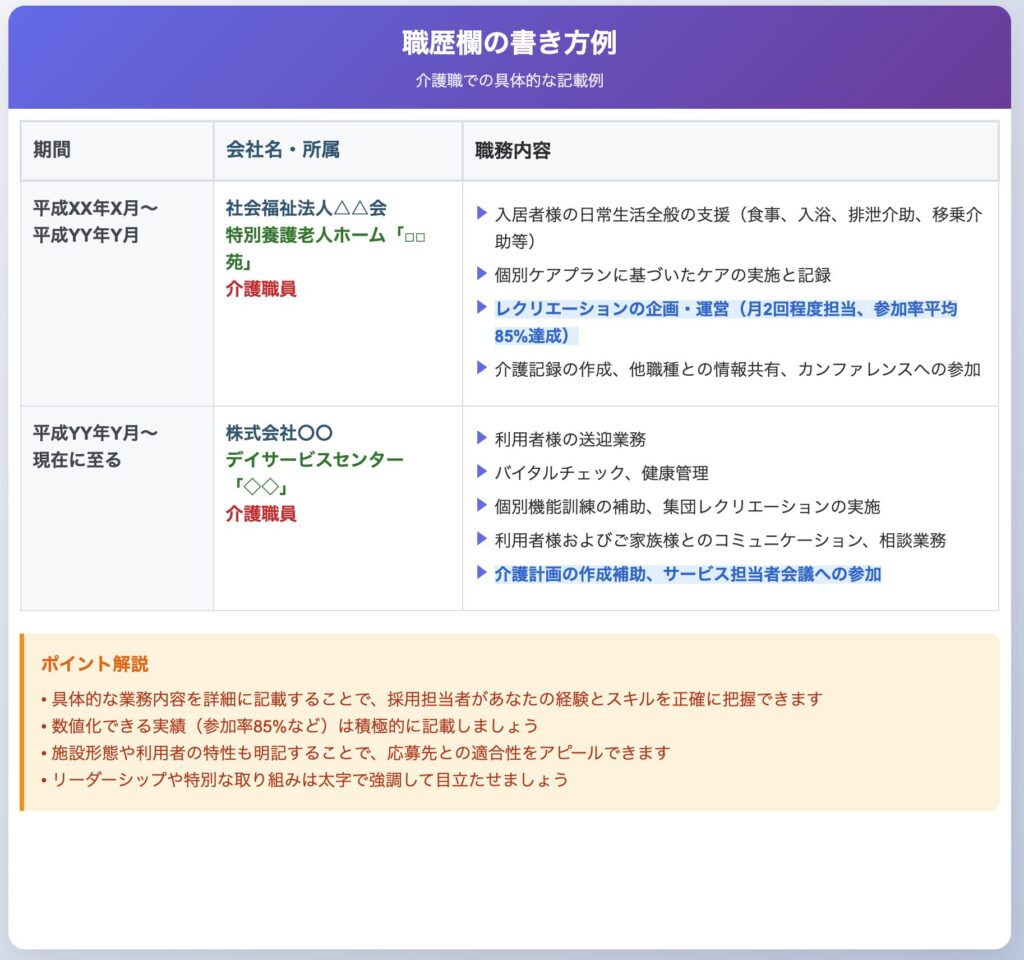The image size is (1024, 960).
Task: Click the triangle bullet before 利用者様の送迎業務
Action: (x=482, y=437)
